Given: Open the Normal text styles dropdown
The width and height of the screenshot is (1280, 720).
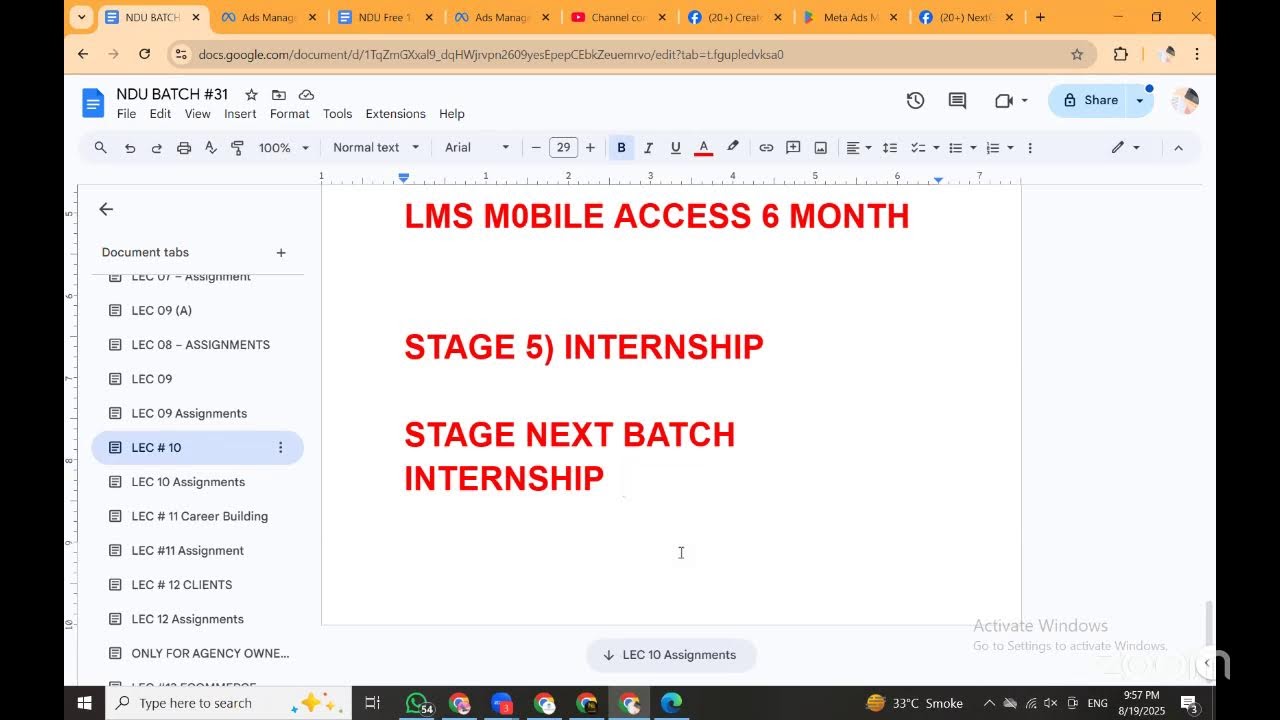Looking at the screenshot, I should (376, 148).
